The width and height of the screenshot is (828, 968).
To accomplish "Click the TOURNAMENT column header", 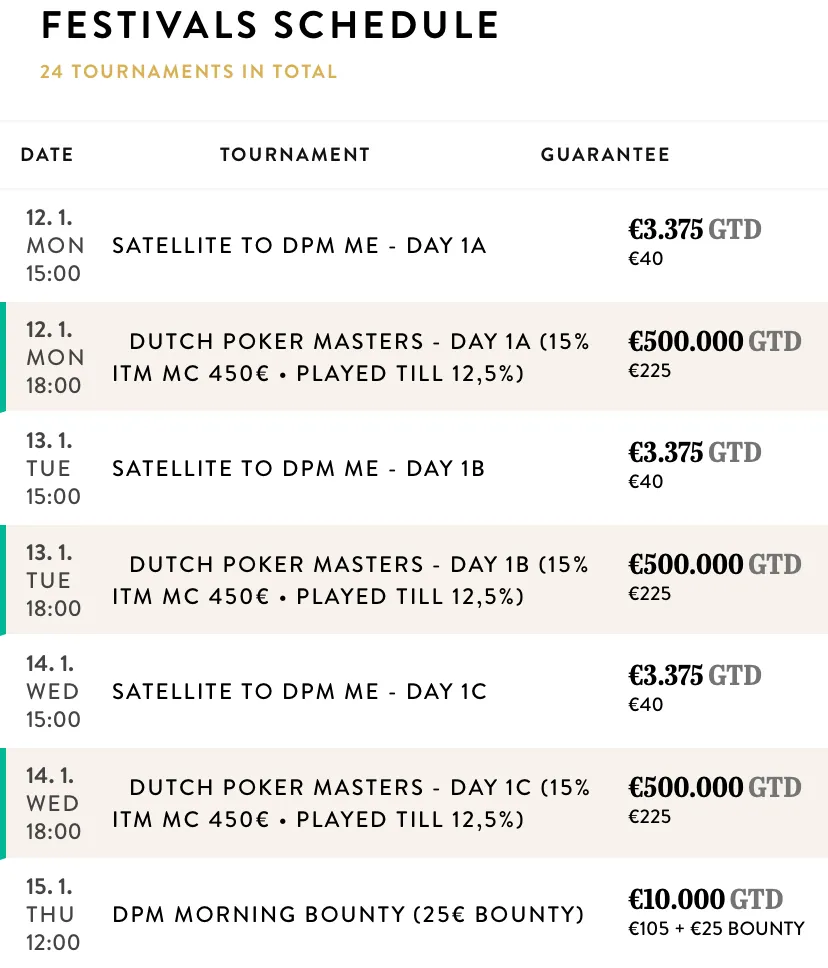I will 295,155.
